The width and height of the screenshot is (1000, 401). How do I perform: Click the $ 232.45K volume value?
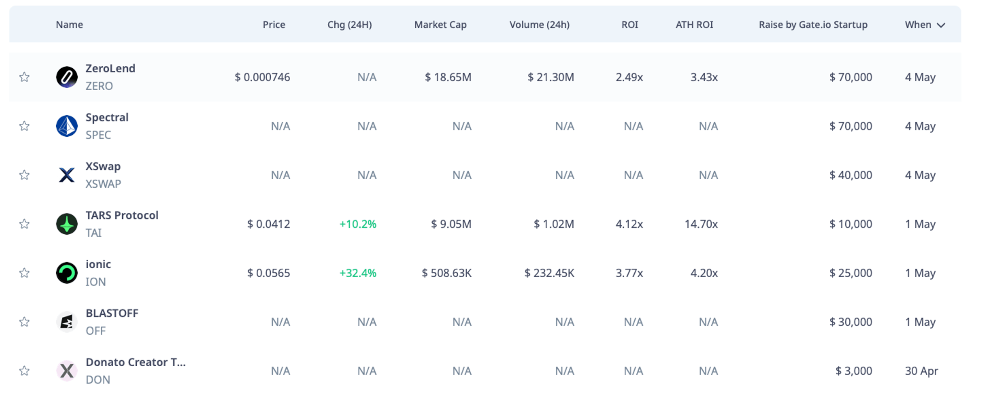click(550, 273)
